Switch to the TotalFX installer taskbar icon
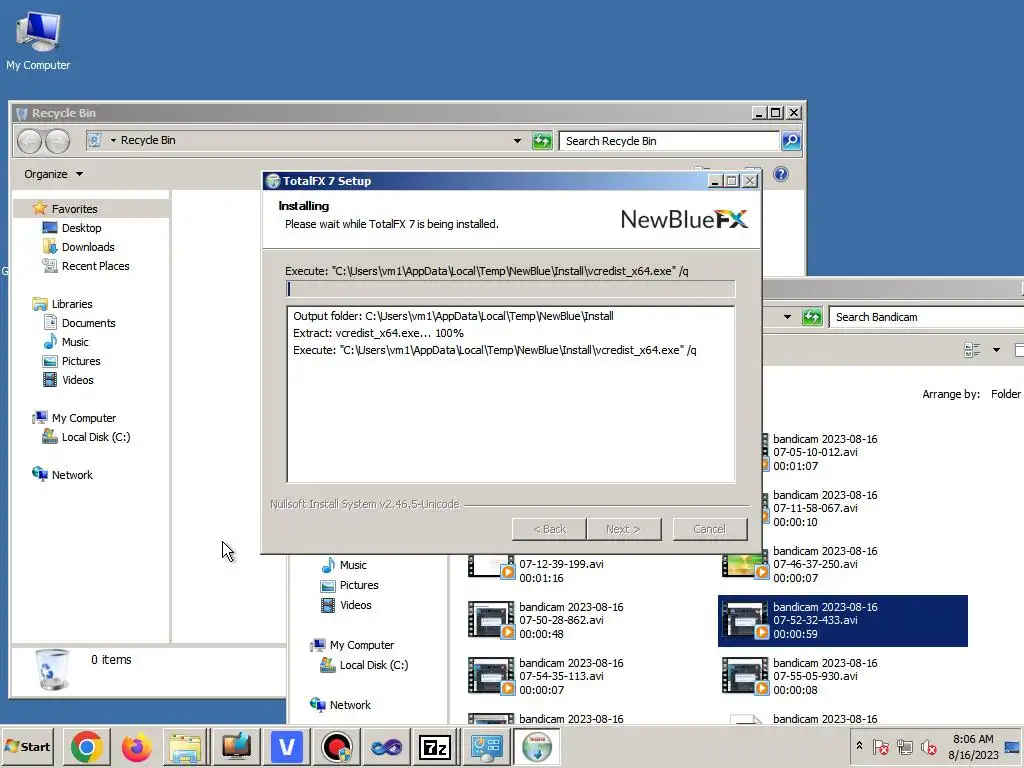 537,747
